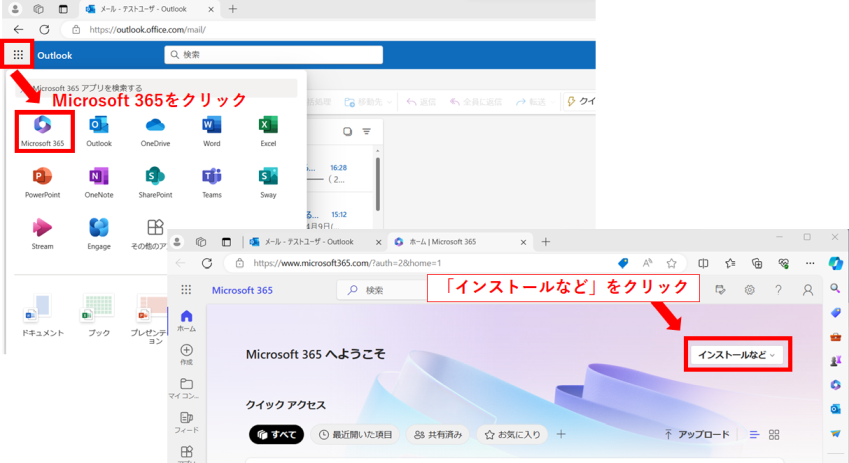Expand the インストールなど dropdown

[736, 355]
